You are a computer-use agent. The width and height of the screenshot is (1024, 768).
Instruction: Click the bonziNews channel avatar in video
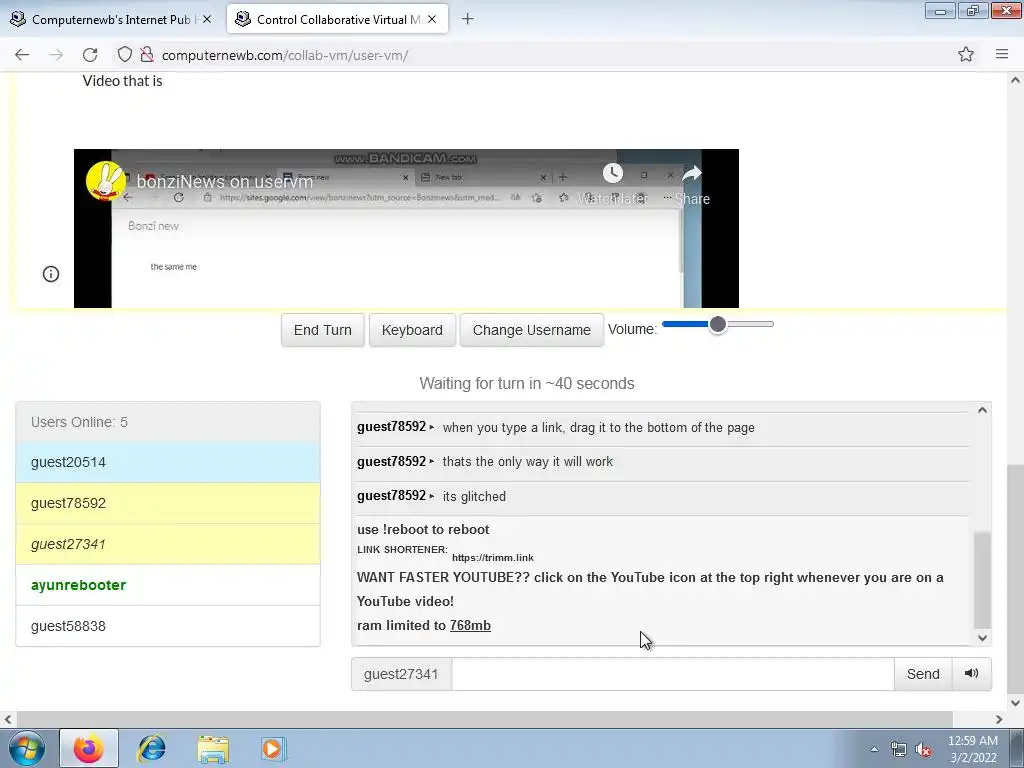[106, 181]
